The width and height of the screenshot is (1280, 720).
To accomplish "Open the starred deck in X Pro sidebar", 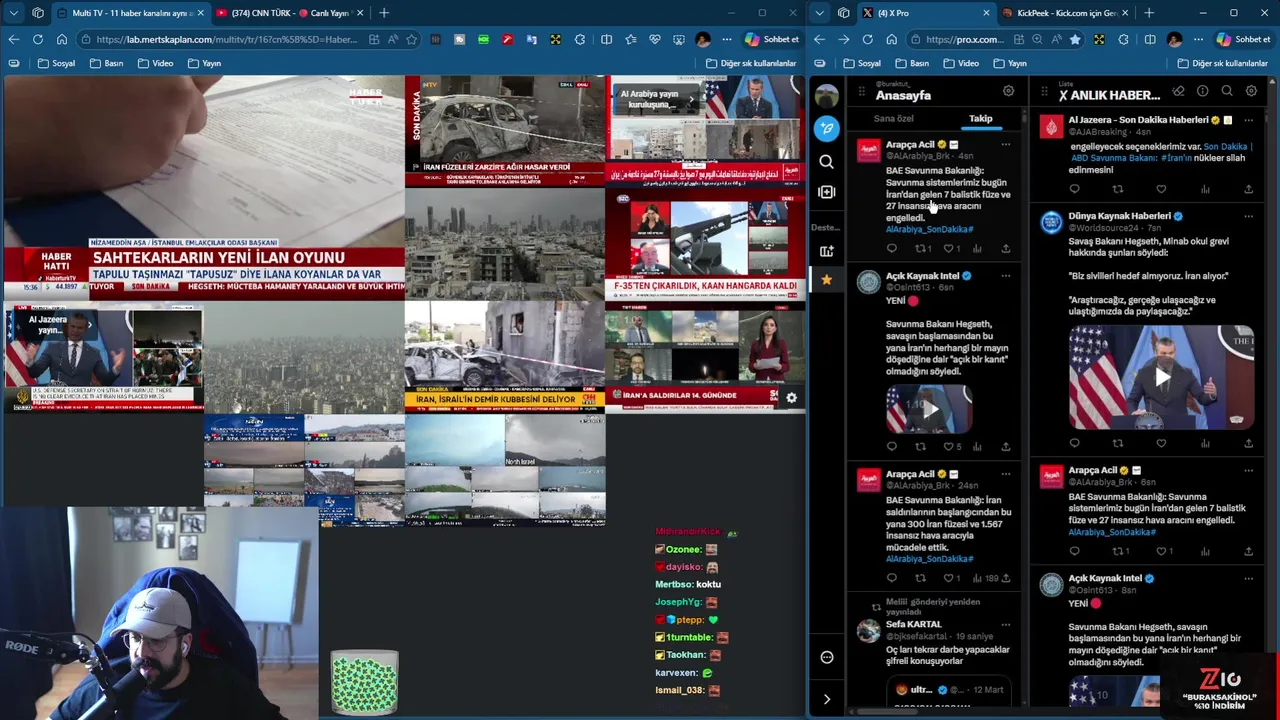I will tap(826, 280).
